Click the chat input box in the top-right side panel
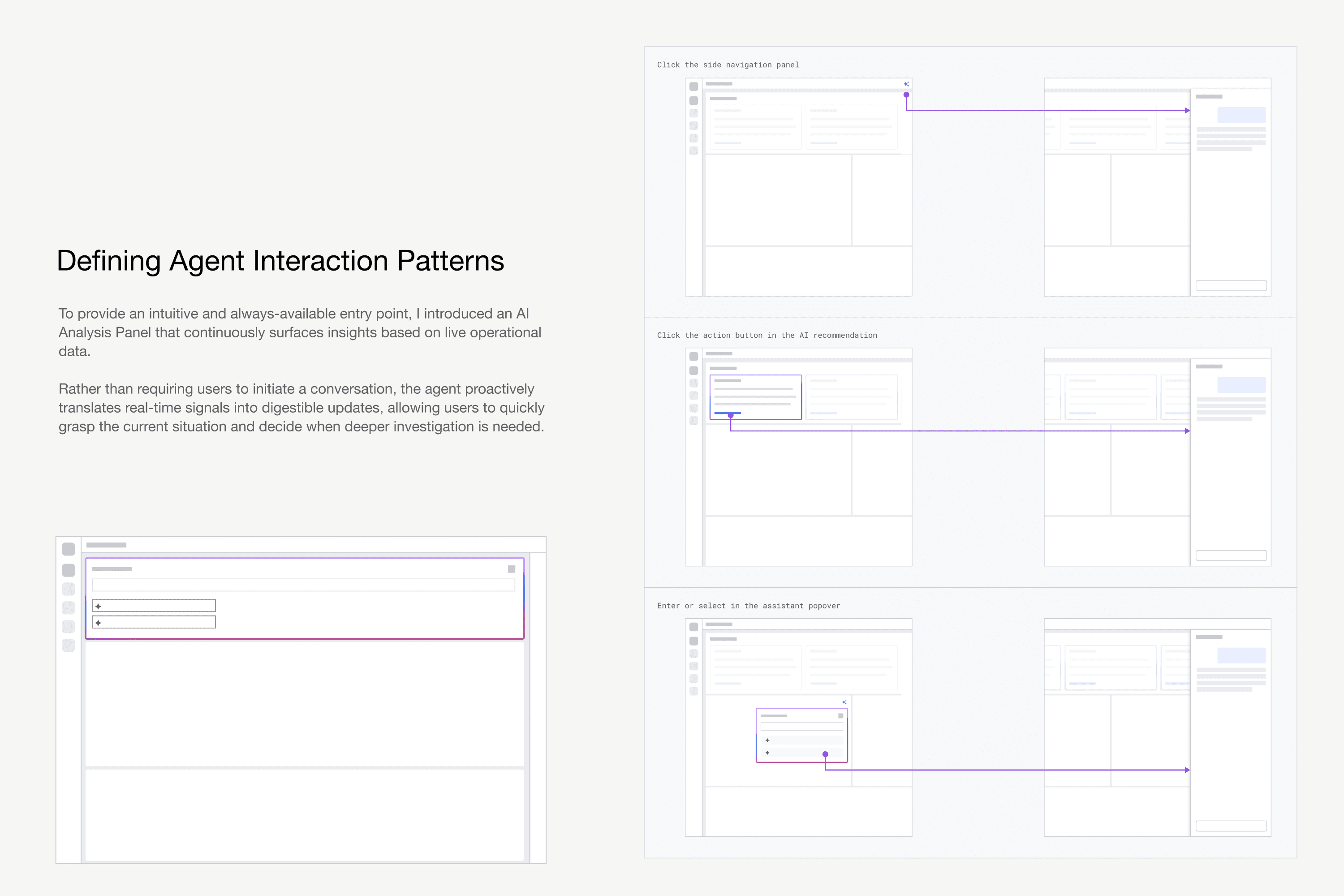This screenshot has width=1344, height=896. click(1231, 286)
